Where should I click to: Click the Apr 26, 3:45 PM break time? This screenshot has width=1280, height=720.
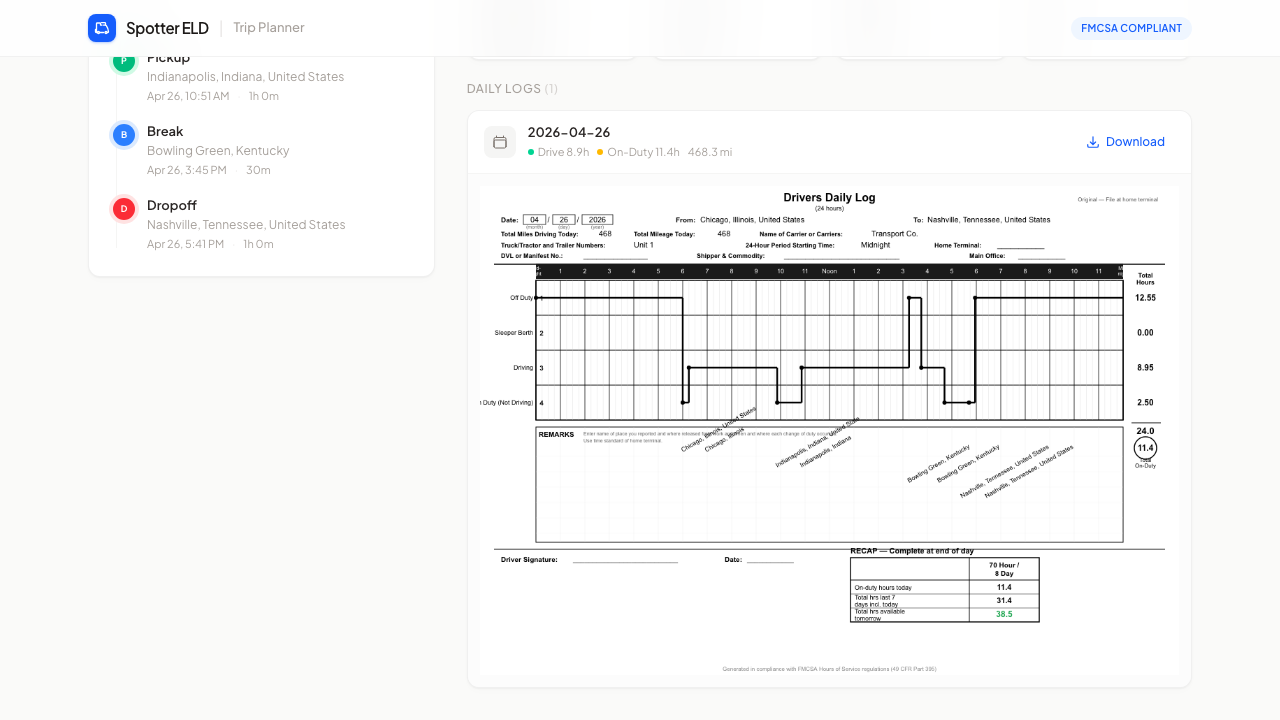pos(187,170)
